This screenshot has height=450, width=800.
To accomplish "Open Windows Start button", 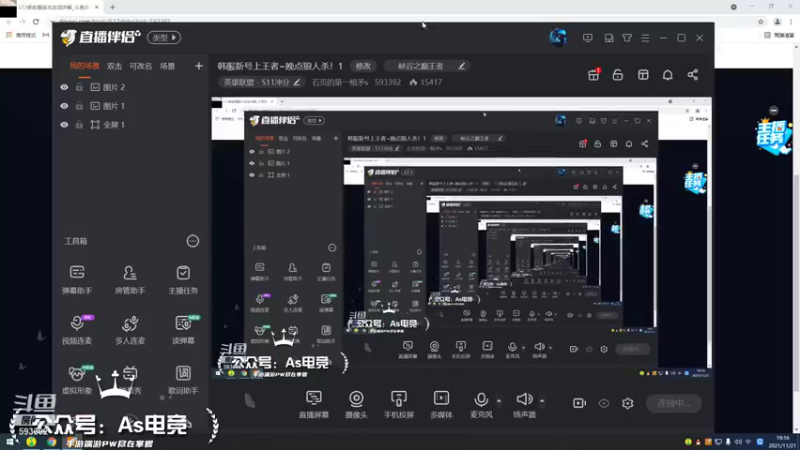I will (x=10, y=442).
